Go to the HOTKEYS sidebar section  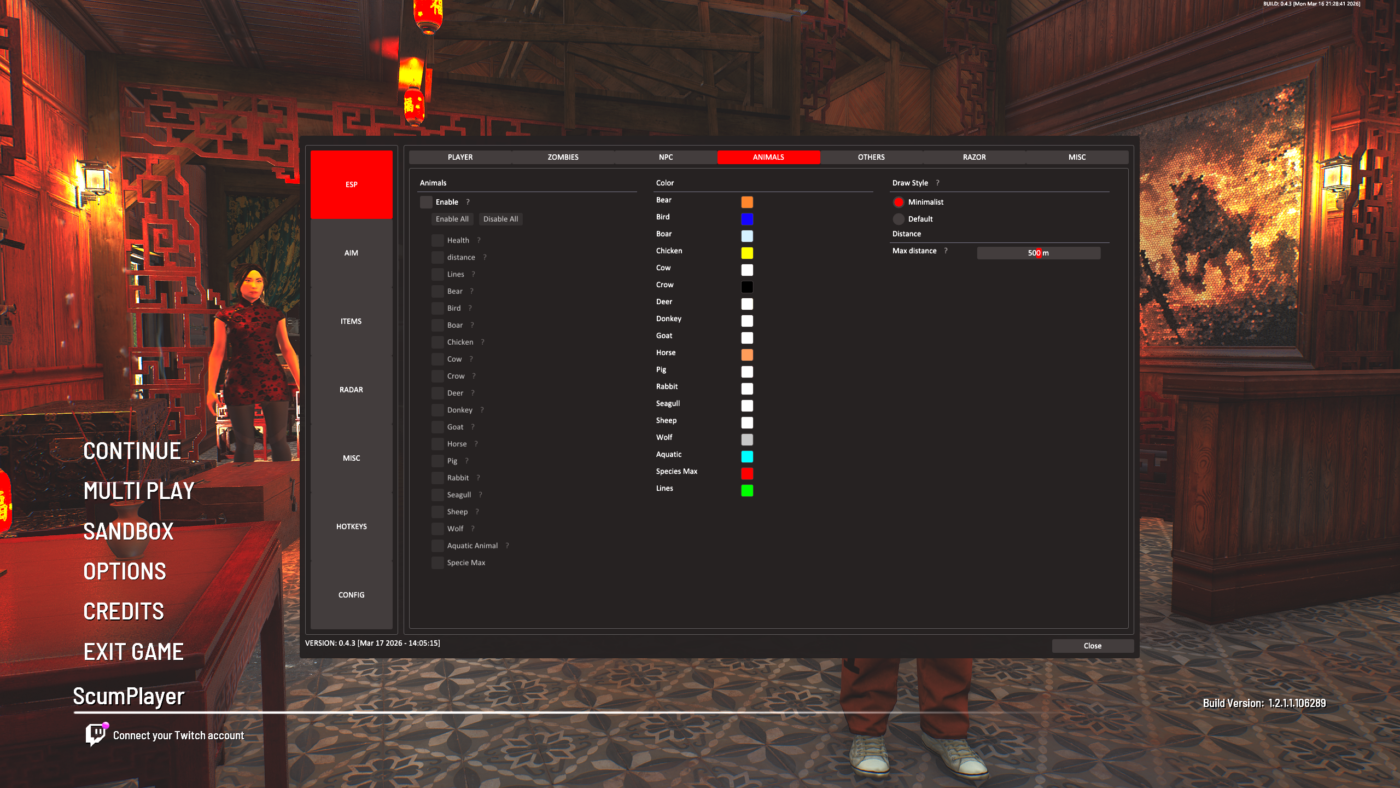(x=351, y=526)
